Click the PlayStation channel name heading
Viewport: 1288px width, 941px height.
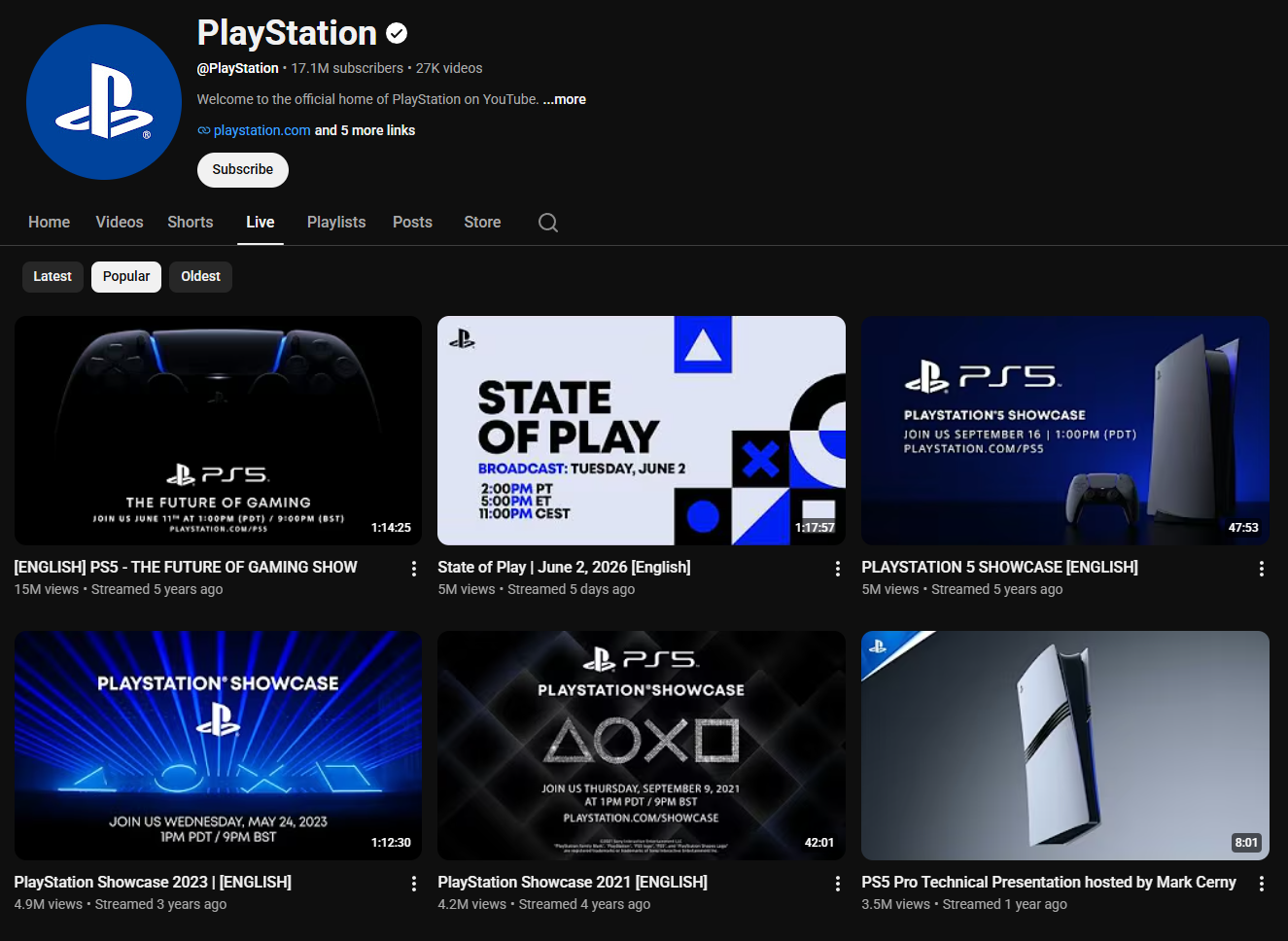[x=287, y=33]
